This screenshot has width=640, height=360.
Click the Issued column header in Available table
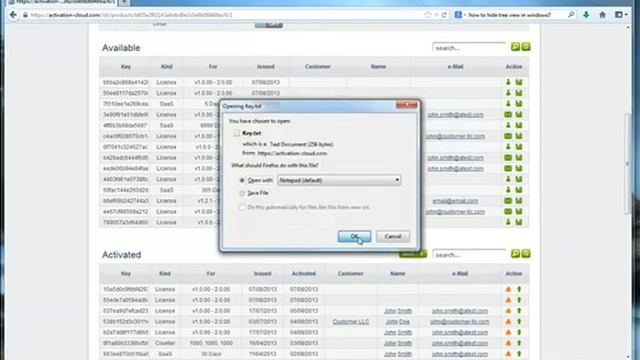pos(266,67)
